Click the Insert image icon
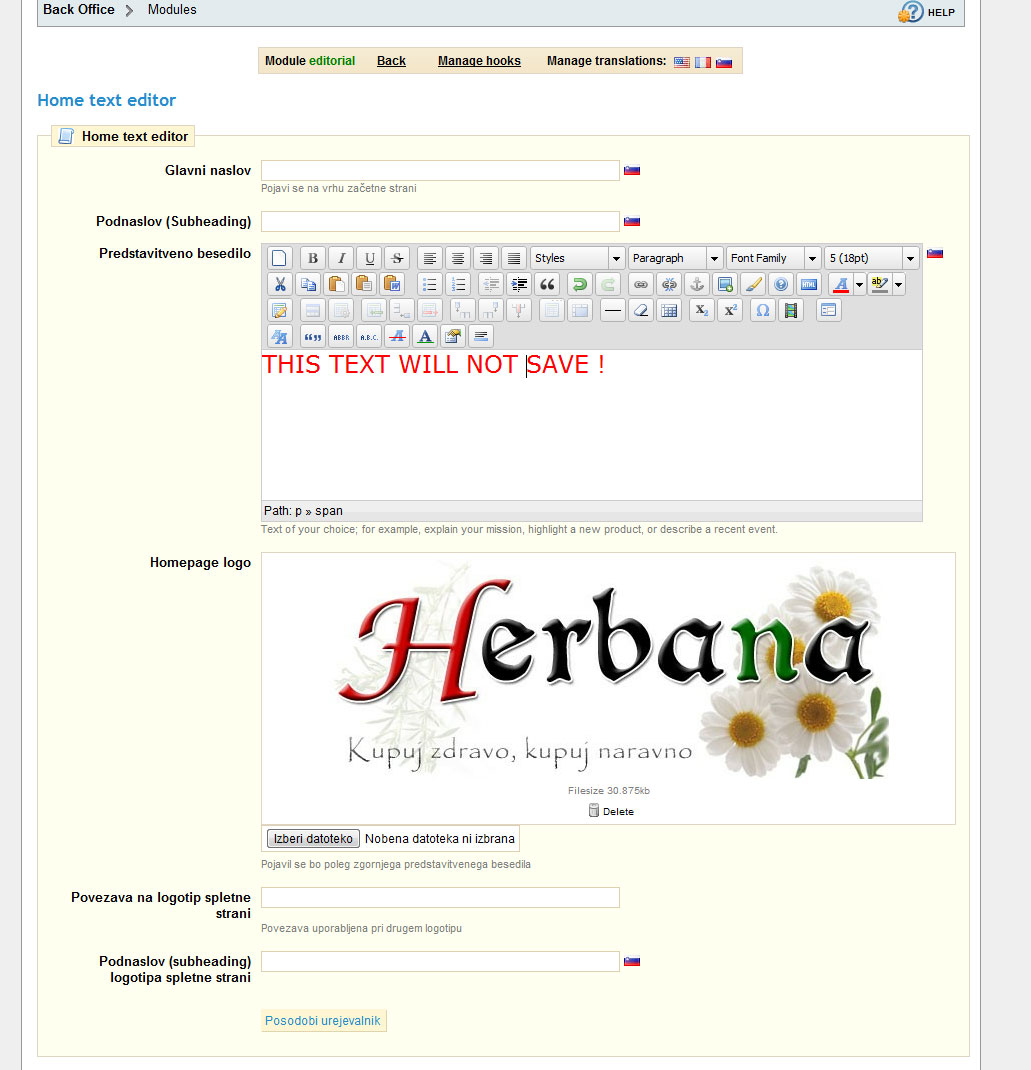 point(725,284)
